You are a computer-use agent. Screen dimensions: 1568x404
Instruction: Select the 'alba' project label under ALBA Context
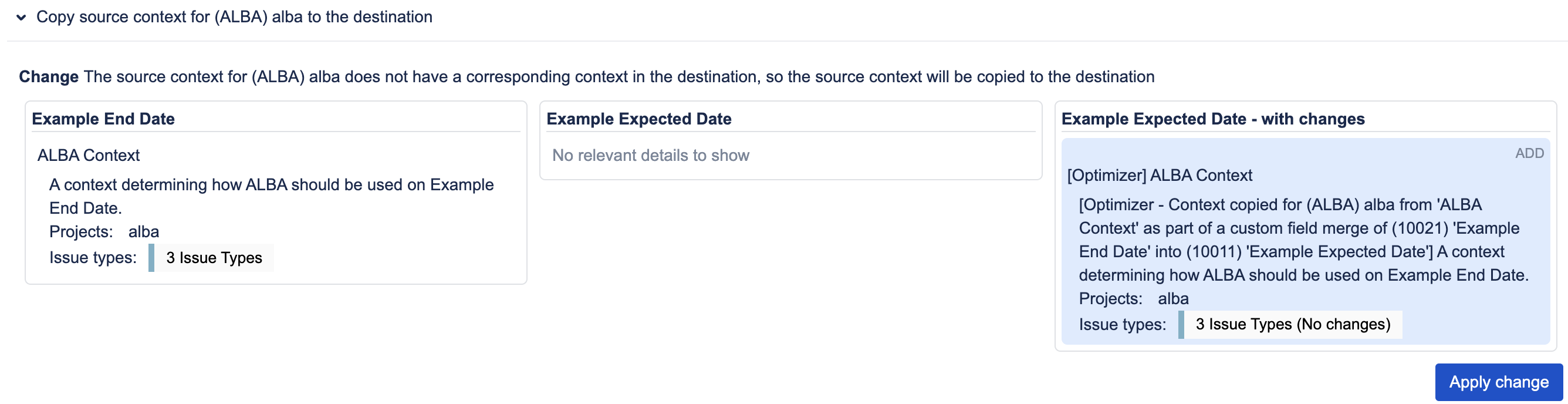(144, 231)
